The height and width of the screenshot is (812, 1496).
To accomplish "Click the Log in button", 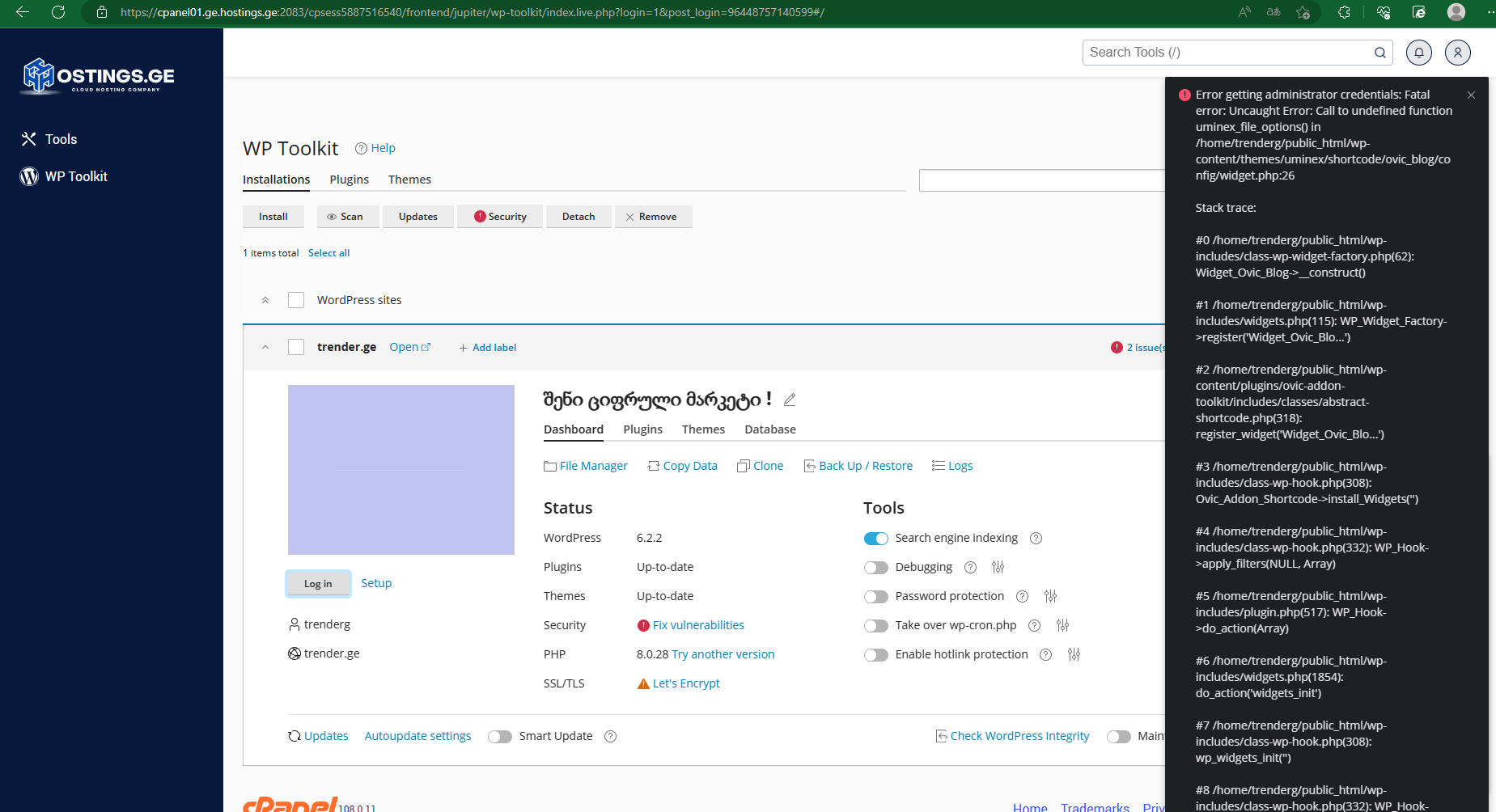I will click(318, 584).
